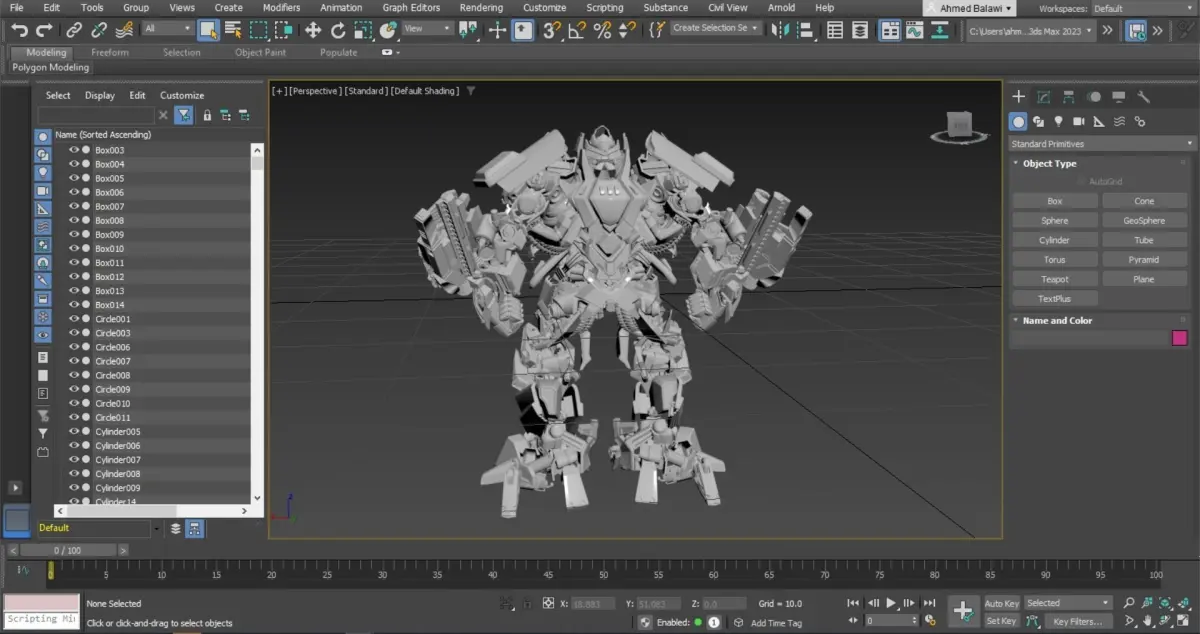The width and height of the screenshot is (1200, 634).
Task: Show the Cameras creation category
Action: (x=1078, y=121)
